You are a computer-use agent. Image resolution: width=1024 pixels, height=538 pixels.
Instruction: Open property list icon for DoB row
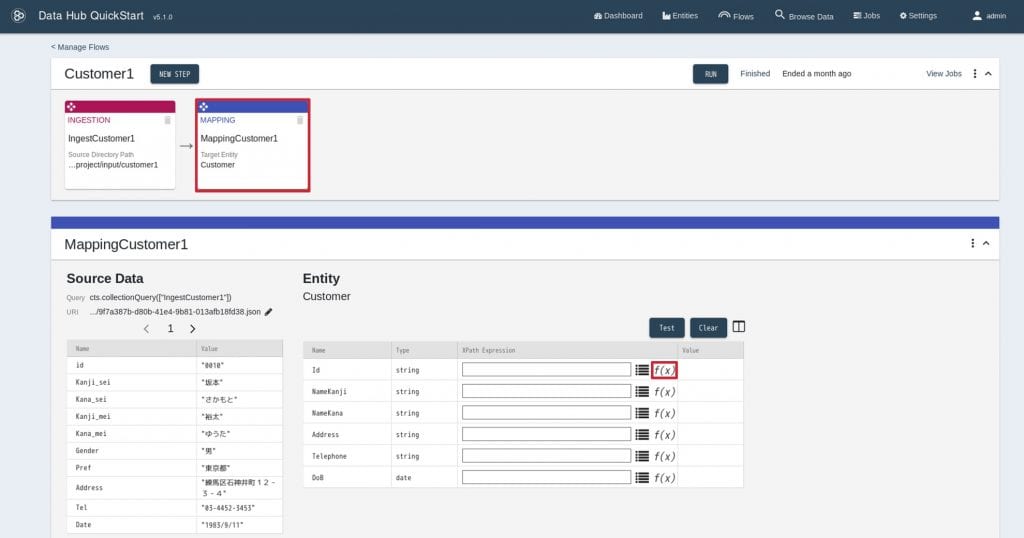[642, 477]
